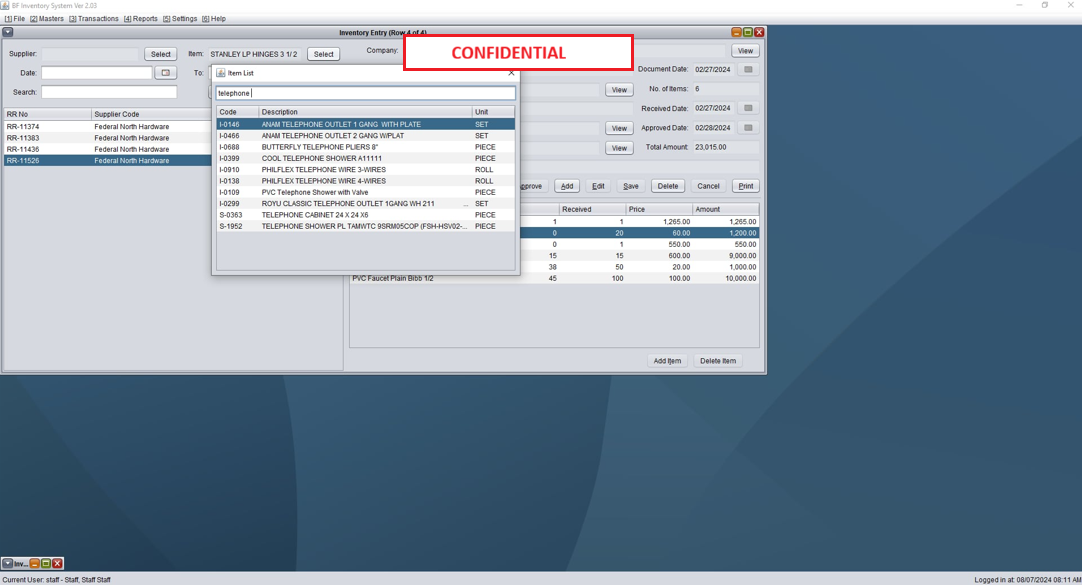Screen dimensions: 1082x585
Task: Open the Masters menu
Action: (x=47, y=19)
